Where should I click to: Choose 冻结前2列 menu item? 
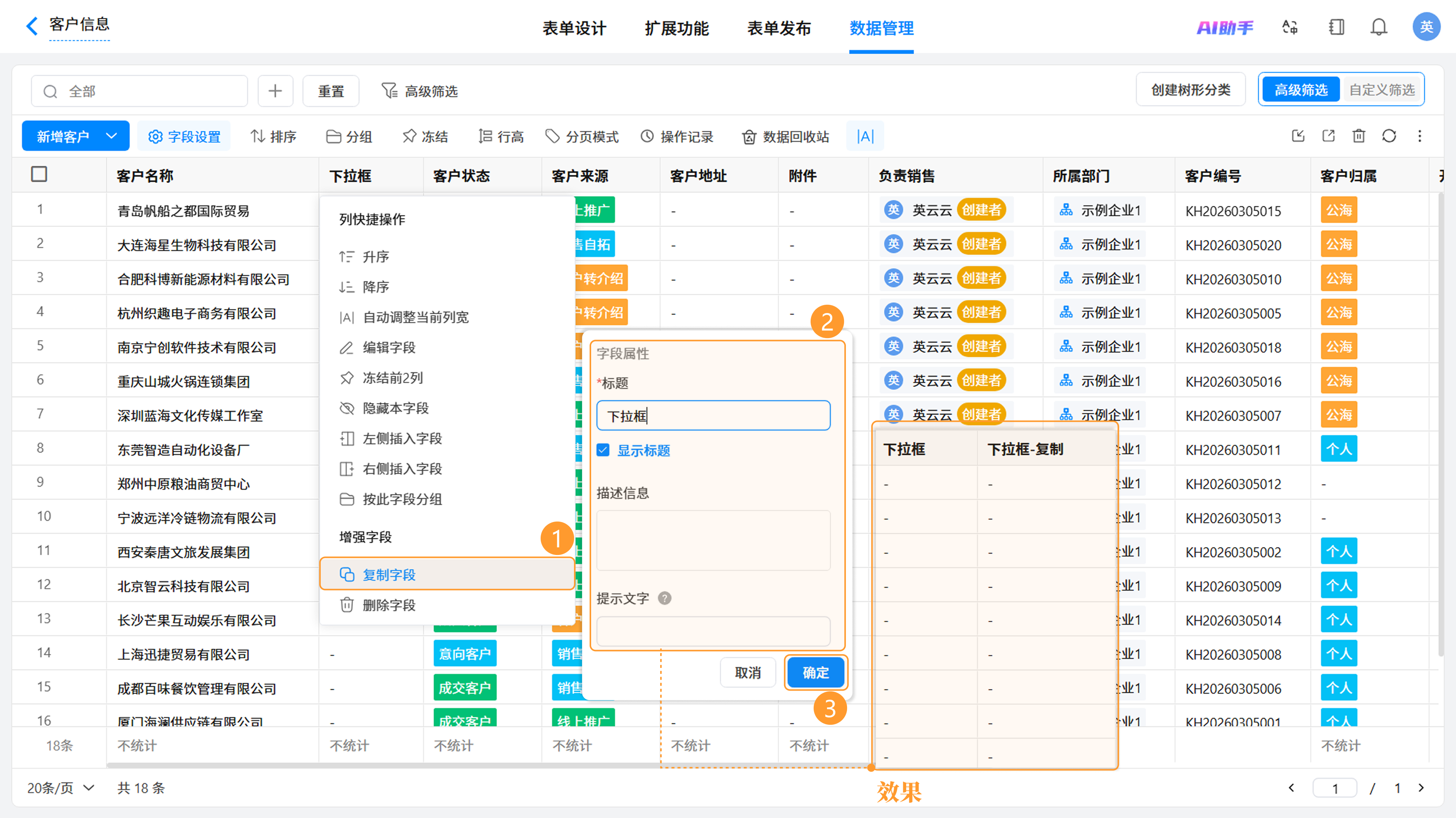[447, 378]
